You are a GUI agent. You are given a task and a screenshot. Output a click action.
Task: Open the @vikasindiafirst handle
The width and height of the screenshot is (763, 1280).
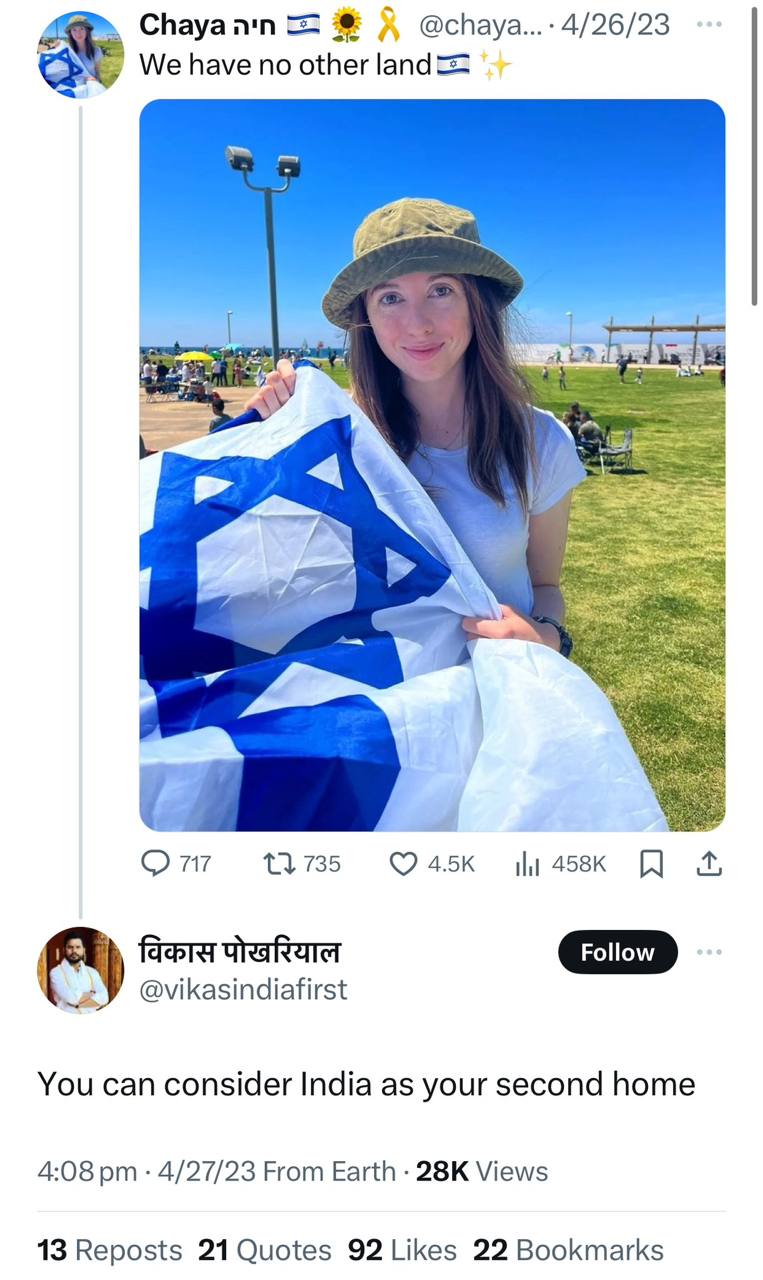(x=243, y=990)
